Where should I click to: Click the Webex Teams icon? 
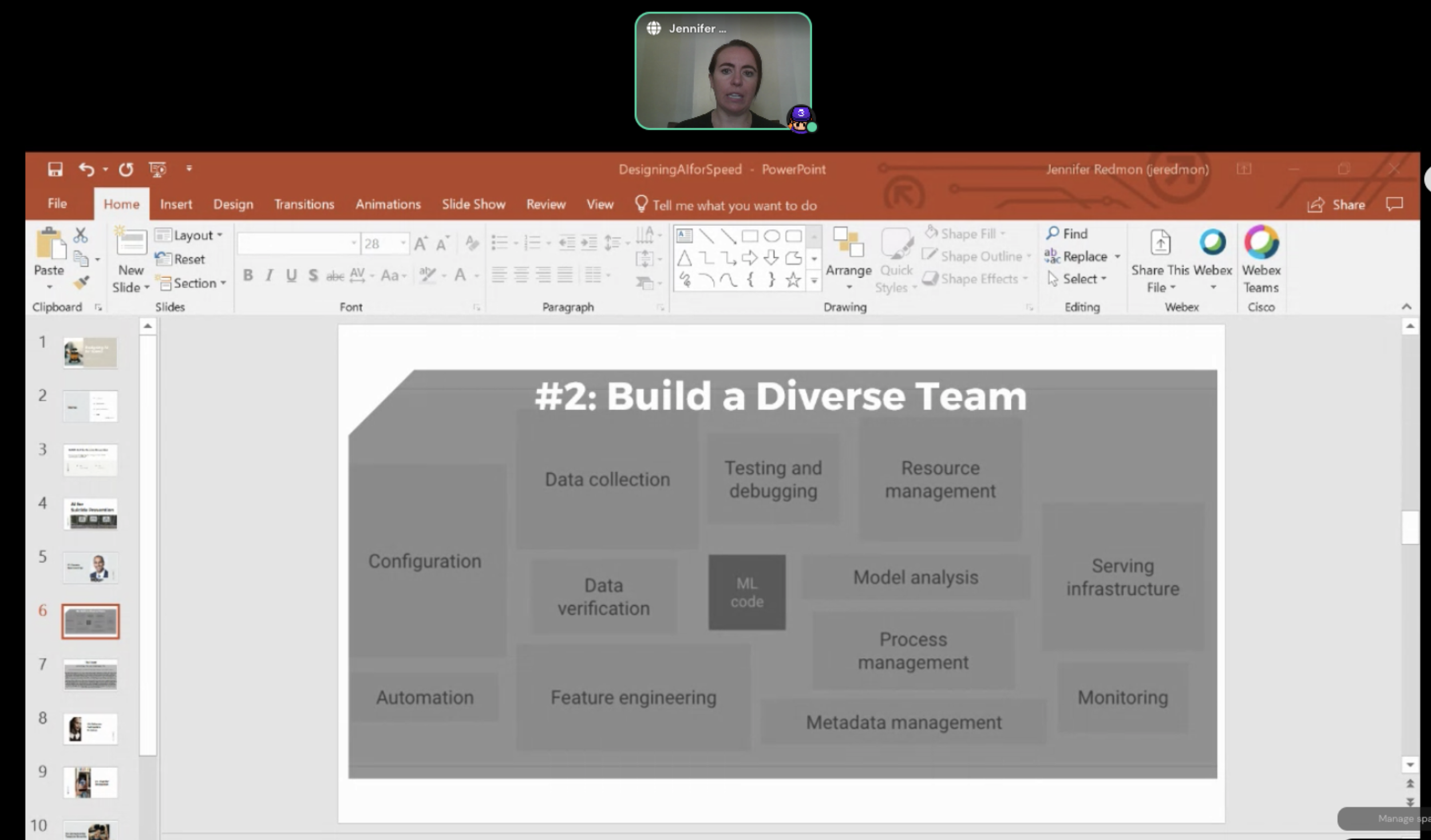pos(1261,243)
